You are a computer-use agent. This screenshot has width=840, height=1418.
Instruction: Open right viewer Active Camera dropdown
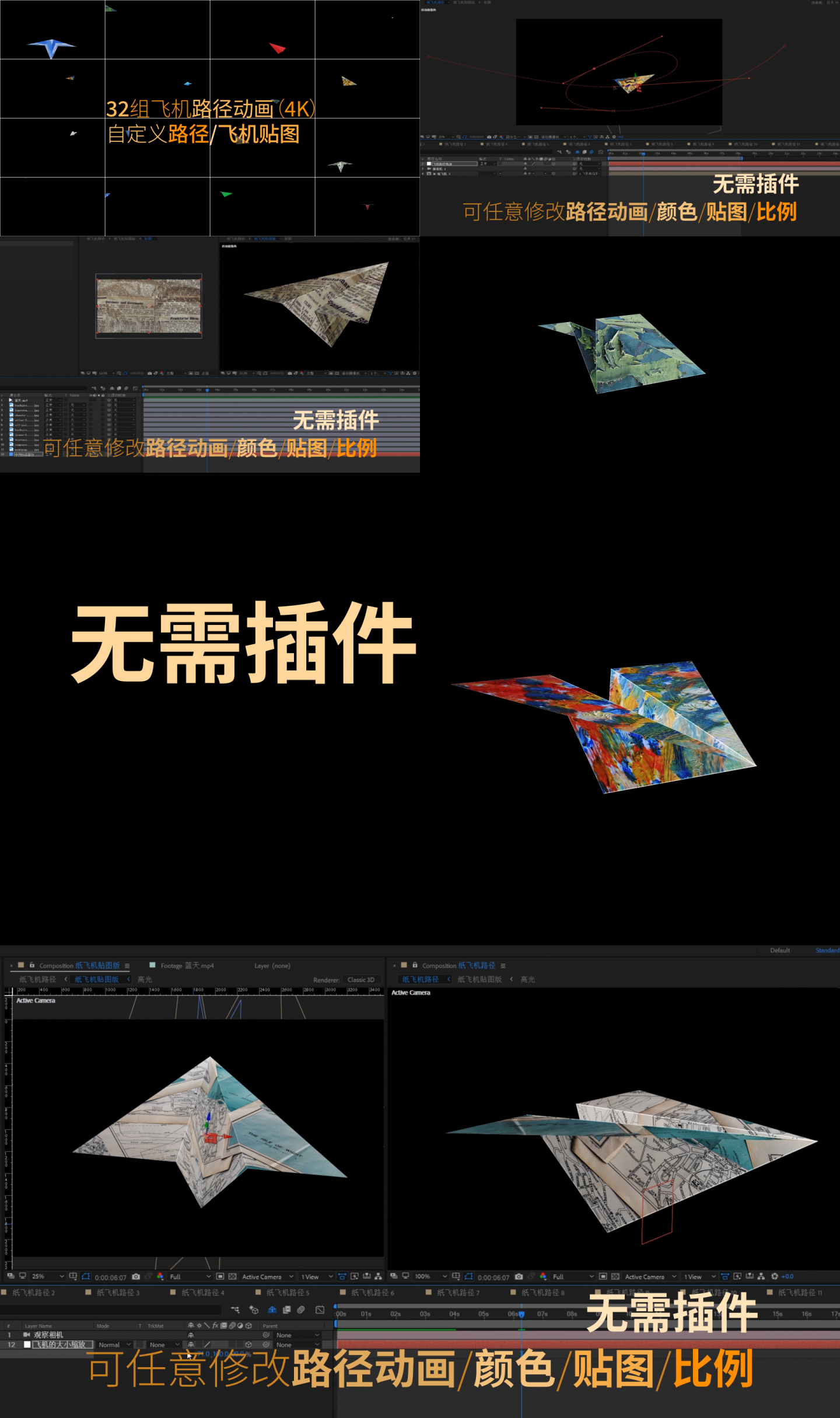click(x=650, y=1276)
